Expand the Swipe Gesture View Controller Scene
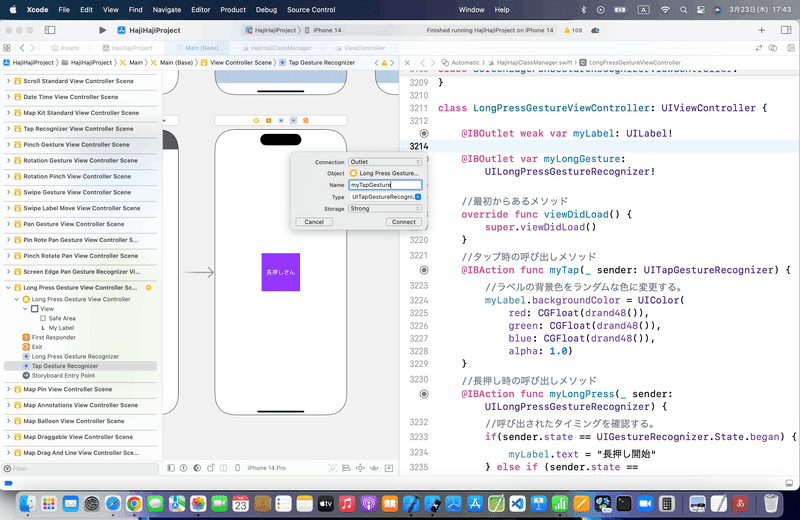Viewport: 800px width, 520px height. point(8,192)
